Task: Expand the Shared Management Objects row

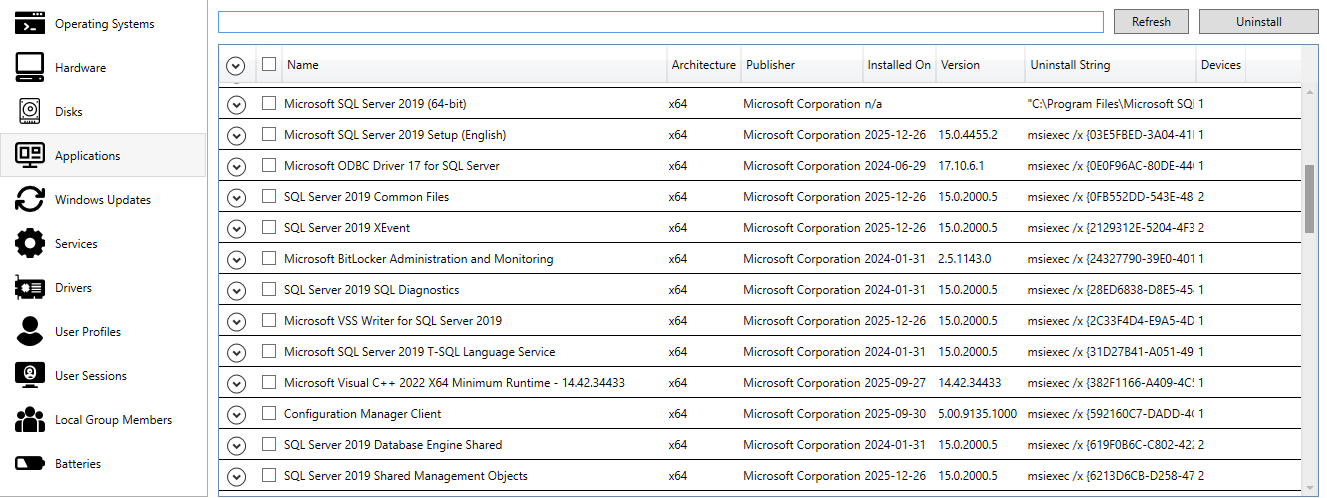Action: [236, 477]
